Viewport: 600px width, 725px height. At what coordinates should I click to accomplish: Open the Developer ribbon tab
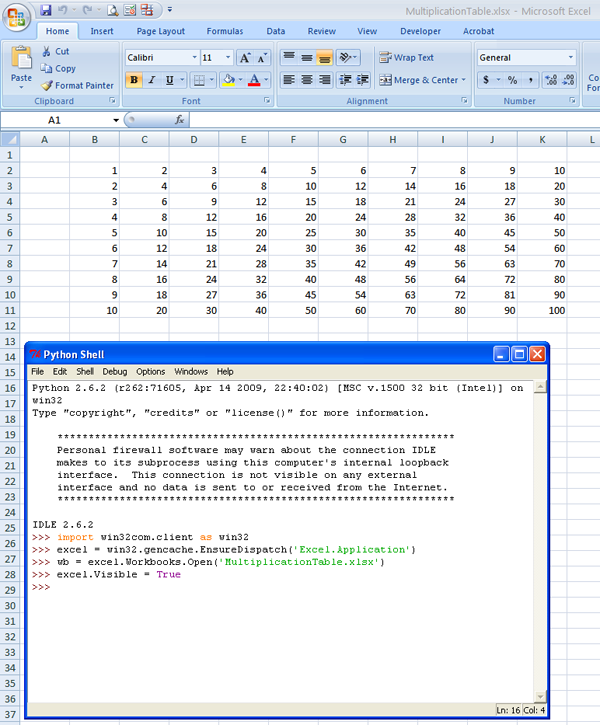tap(420, 31)
